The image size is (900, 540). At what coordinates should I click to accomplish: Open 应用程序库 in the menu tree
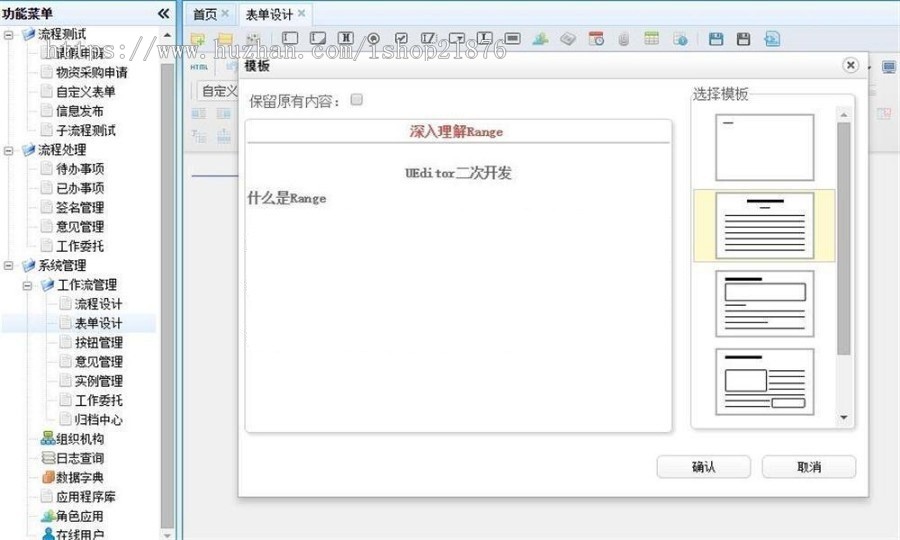86,497
